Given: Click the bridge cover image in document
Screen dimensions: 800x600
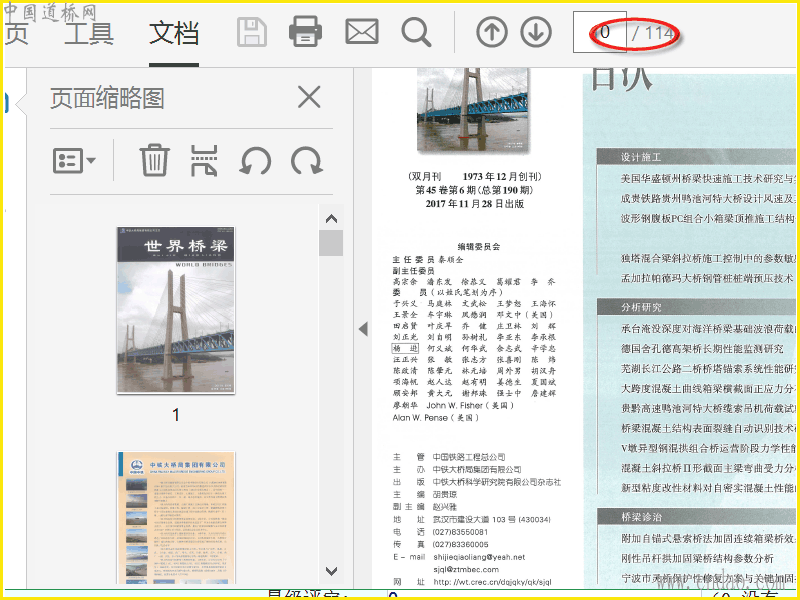Looking at the screenshot, I should click(x=473, y=109).
